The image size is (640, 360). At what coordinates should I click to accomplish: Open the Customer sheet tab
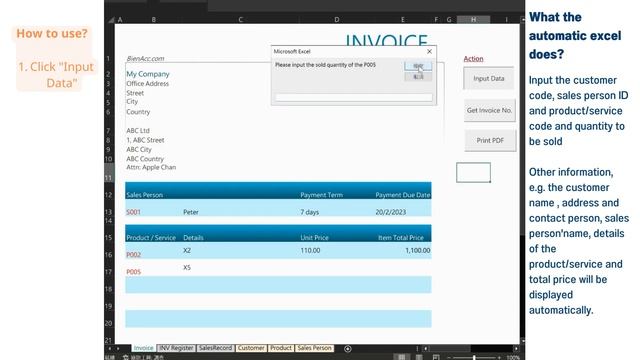coord(251,348)
